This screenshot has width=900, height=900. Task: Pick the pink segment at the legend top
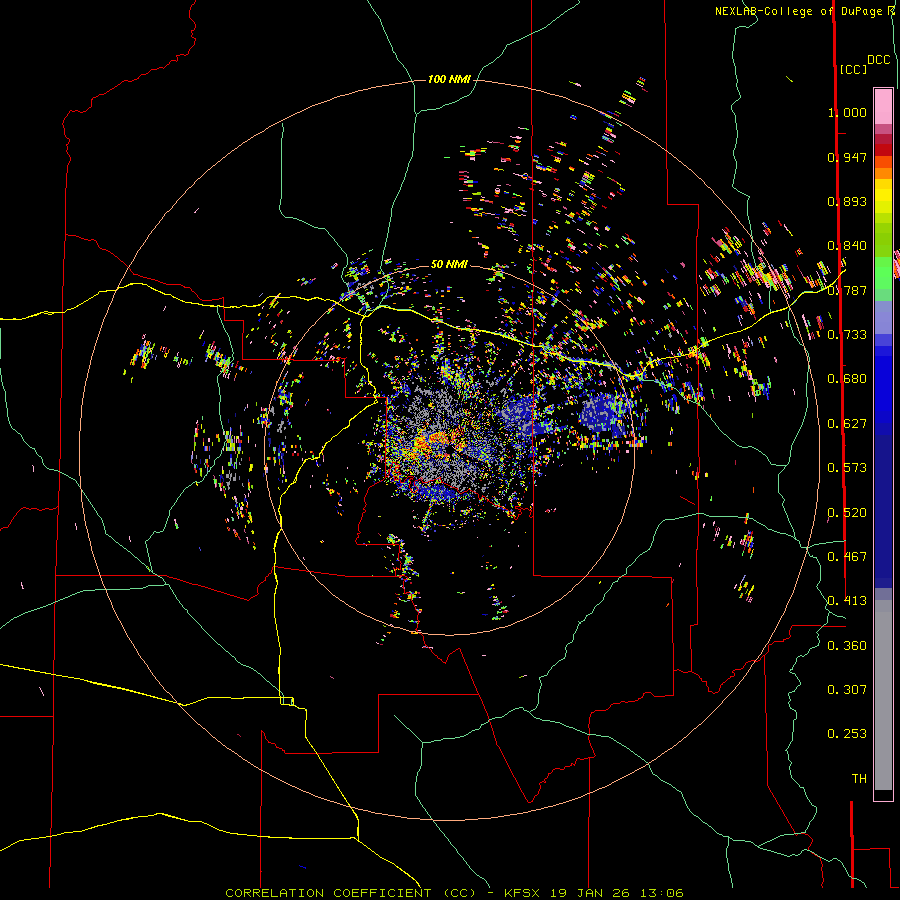tap(883, 107)
